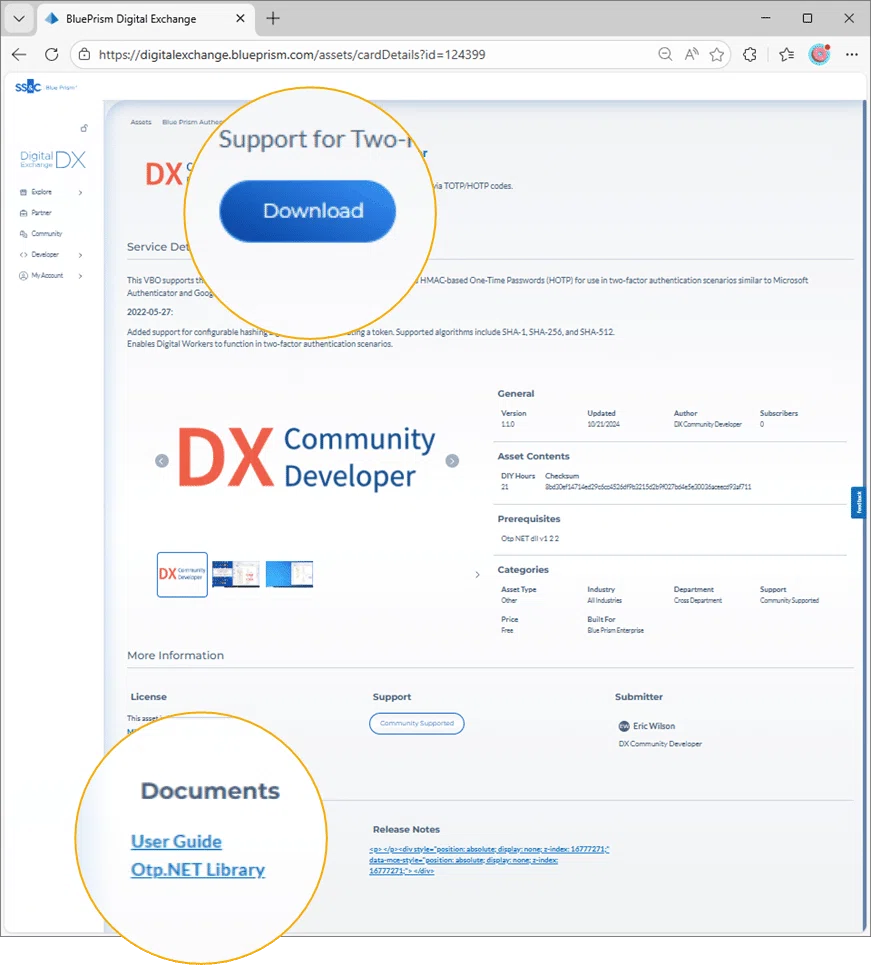Click the SS&C Blue Prism logo
Viewport: 871px width, 965px height.
click(46, 87)
